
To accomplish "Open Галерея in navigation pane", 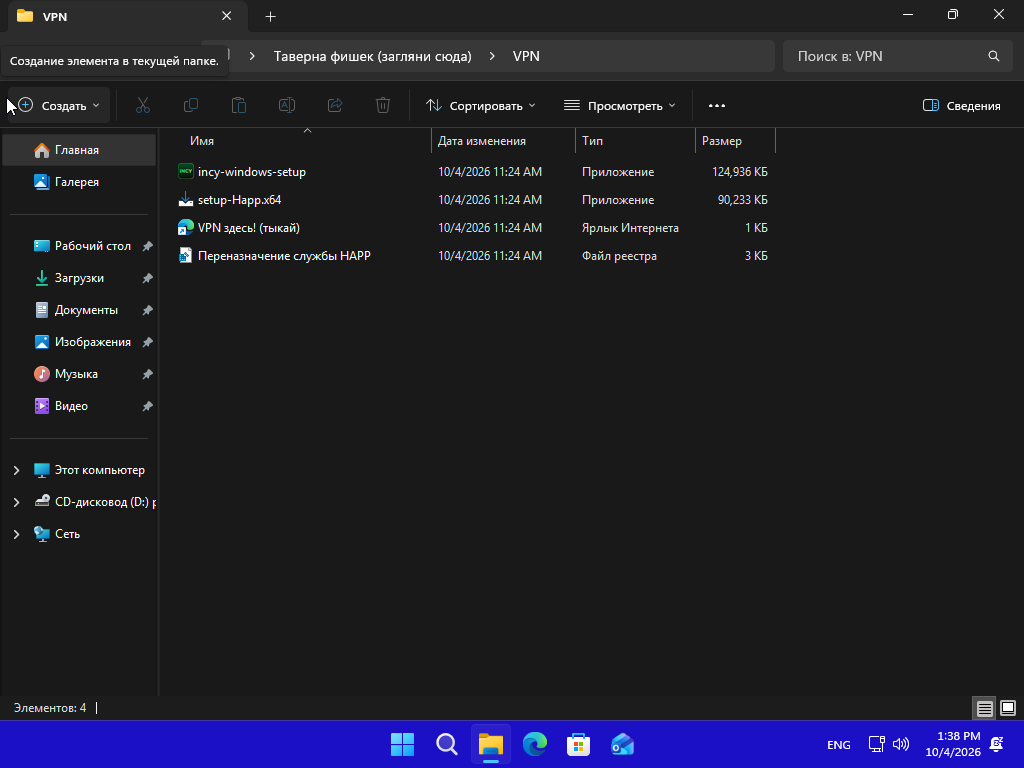I will point(80,182).
